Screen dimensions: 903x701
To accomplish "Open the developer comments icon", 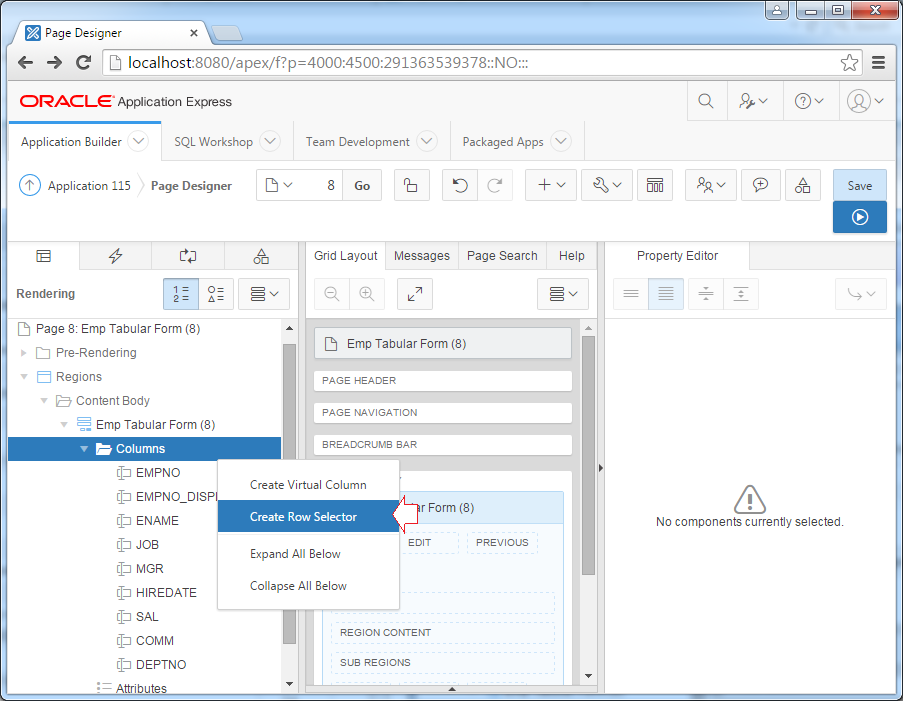I will (x=760, y=185).
